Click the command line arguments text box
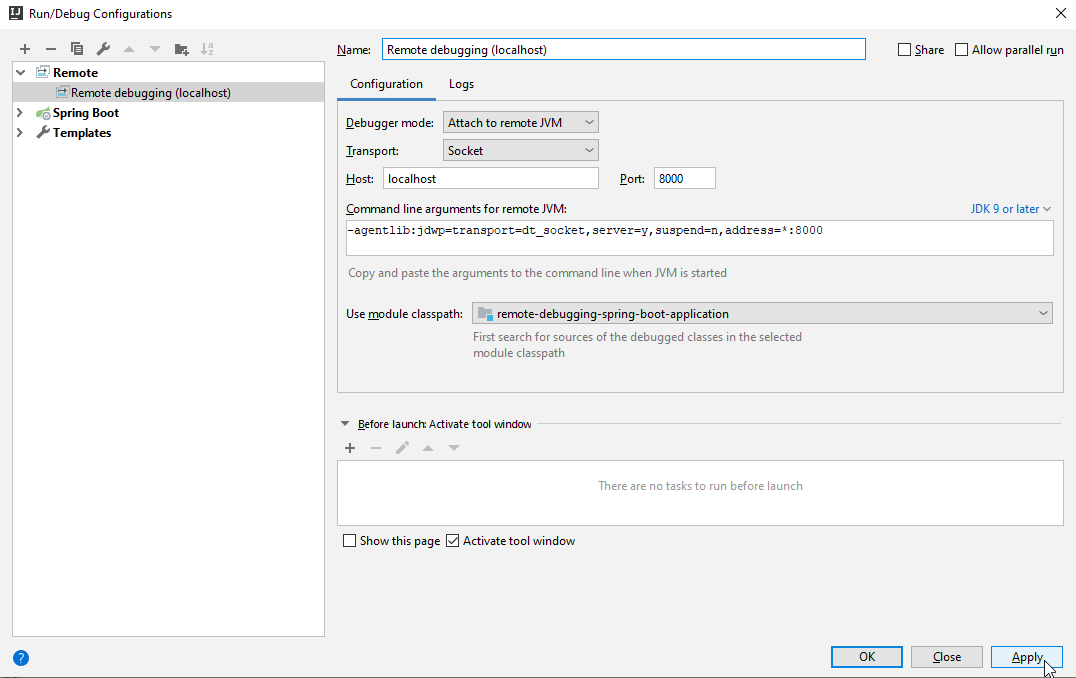 [699, 238]
